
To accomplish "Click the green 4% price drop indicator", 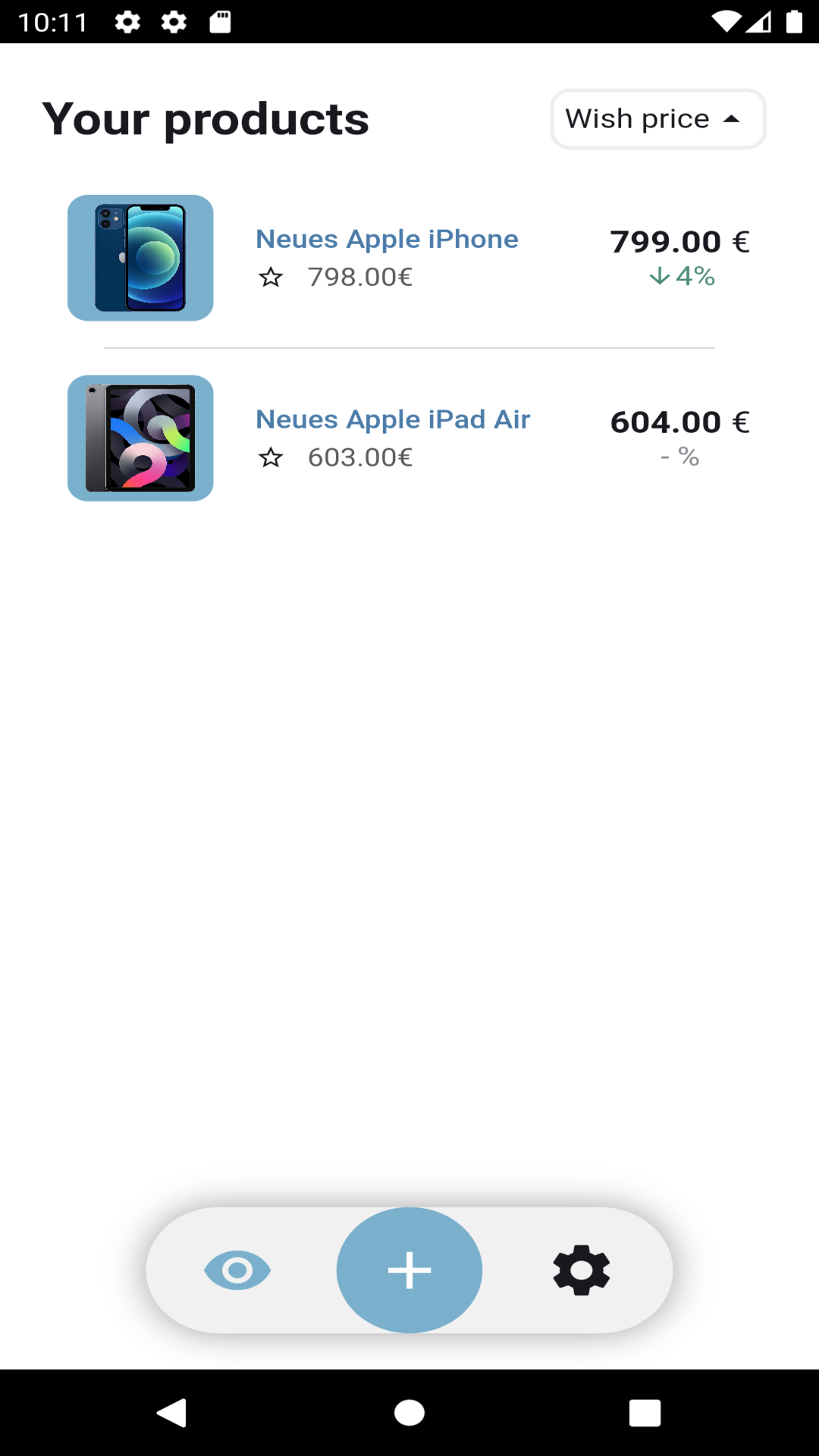I will pos(682,276).
